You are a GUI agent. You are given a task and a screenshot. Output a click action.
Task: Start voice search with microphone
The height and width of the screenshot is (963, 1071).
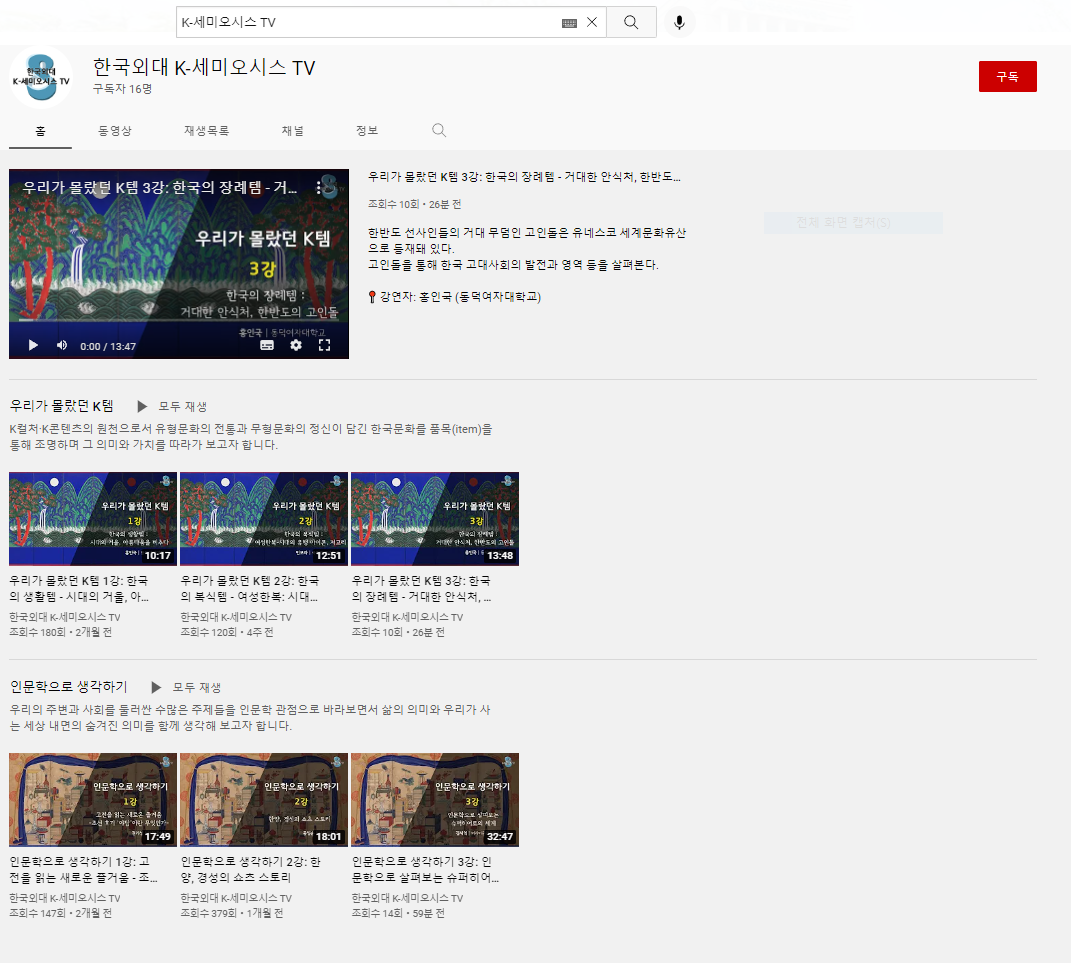pos(679,23)
